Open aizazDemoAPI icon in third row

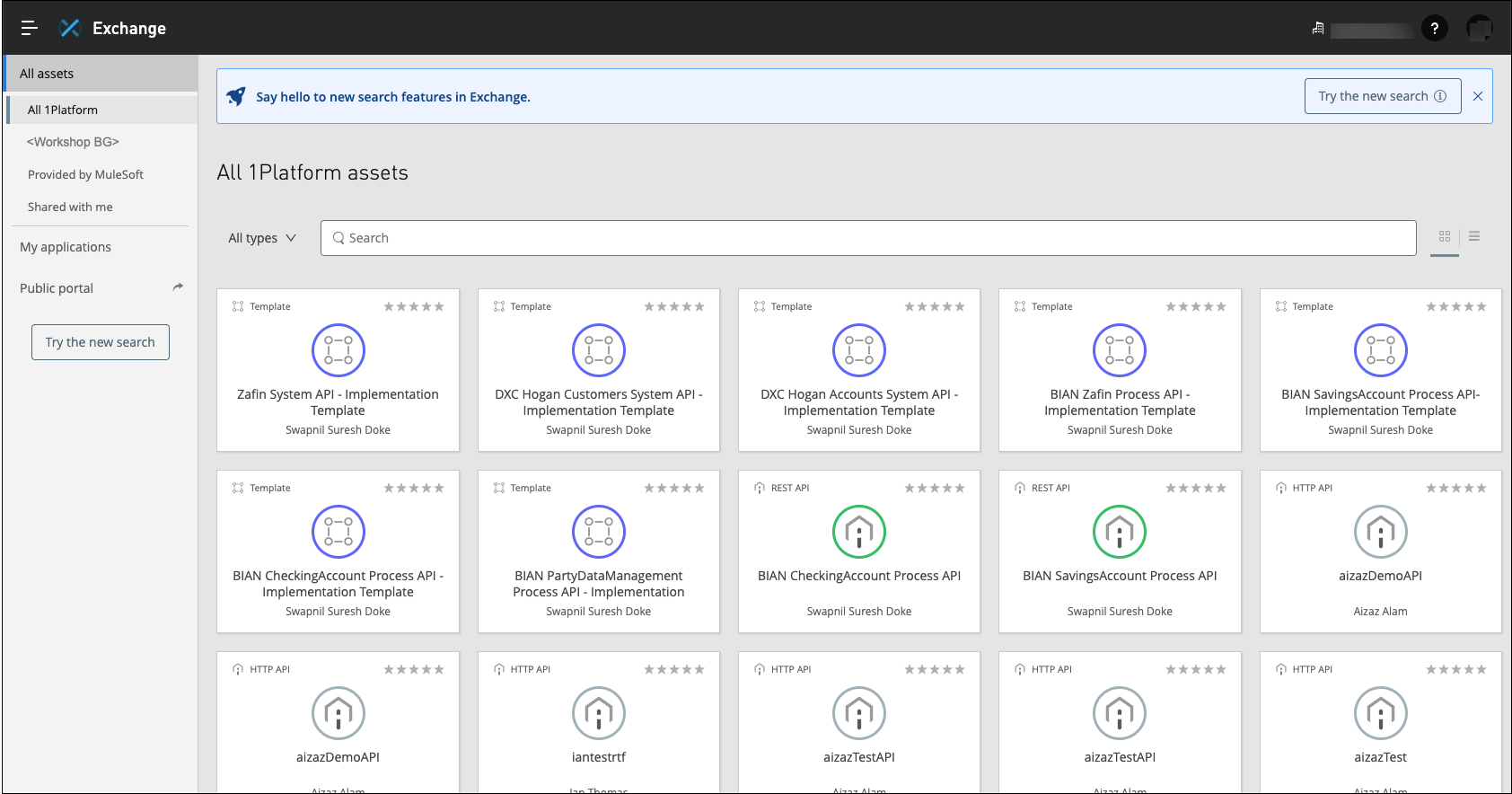coord(338,713)
